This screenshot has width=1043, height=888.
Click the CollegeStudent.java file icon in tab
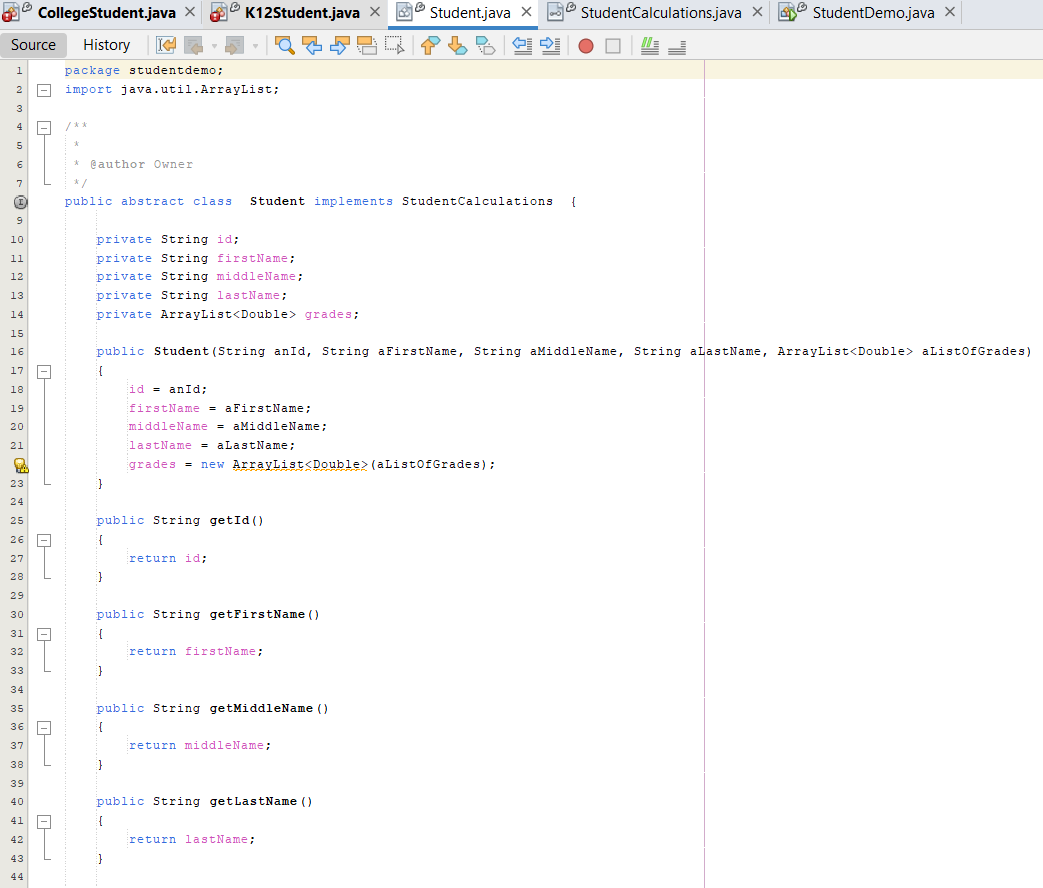pos(10,13)
